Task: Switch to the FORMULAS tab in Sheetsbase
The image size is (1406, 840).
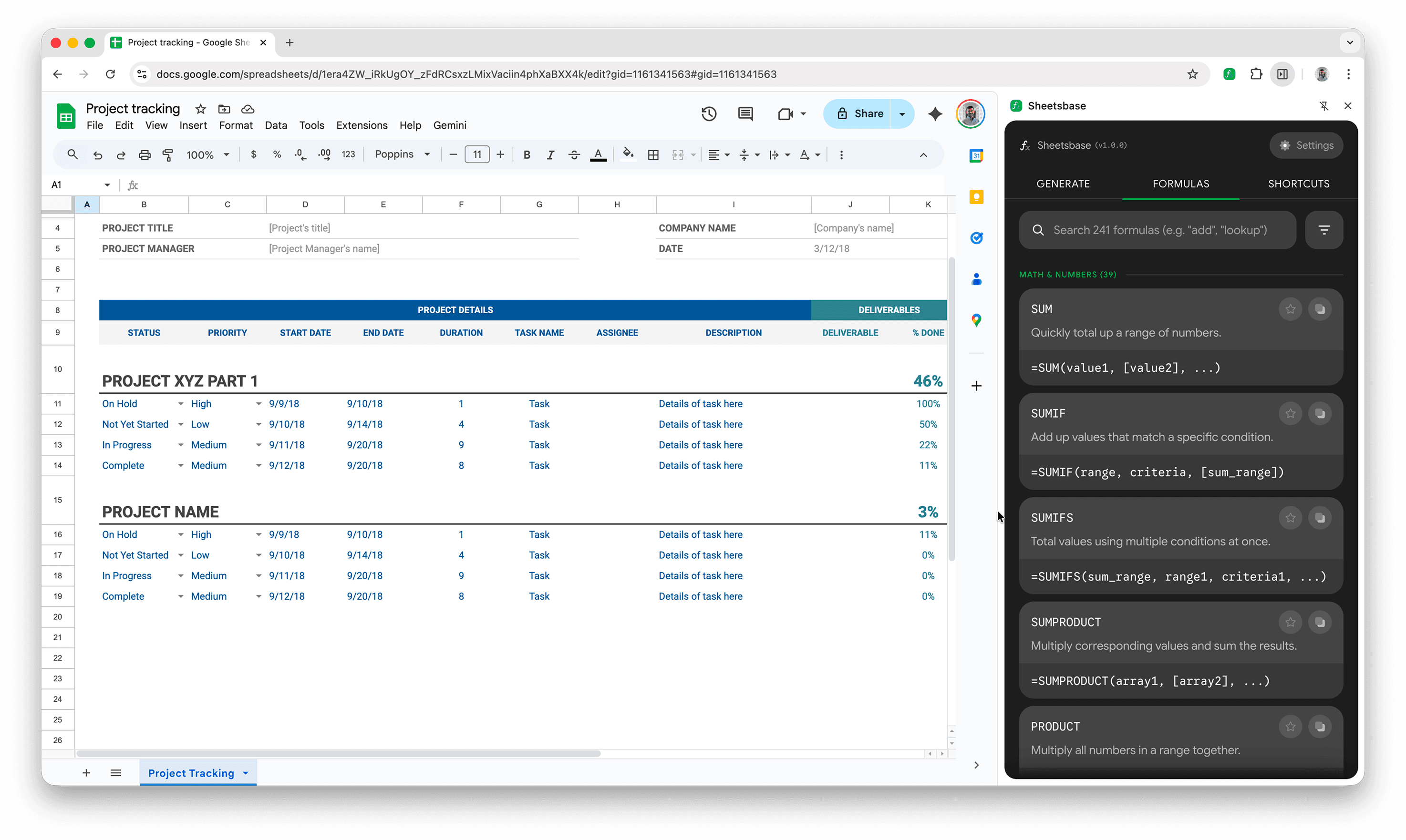Action: pyautogui.click(x=1180, y=184)
